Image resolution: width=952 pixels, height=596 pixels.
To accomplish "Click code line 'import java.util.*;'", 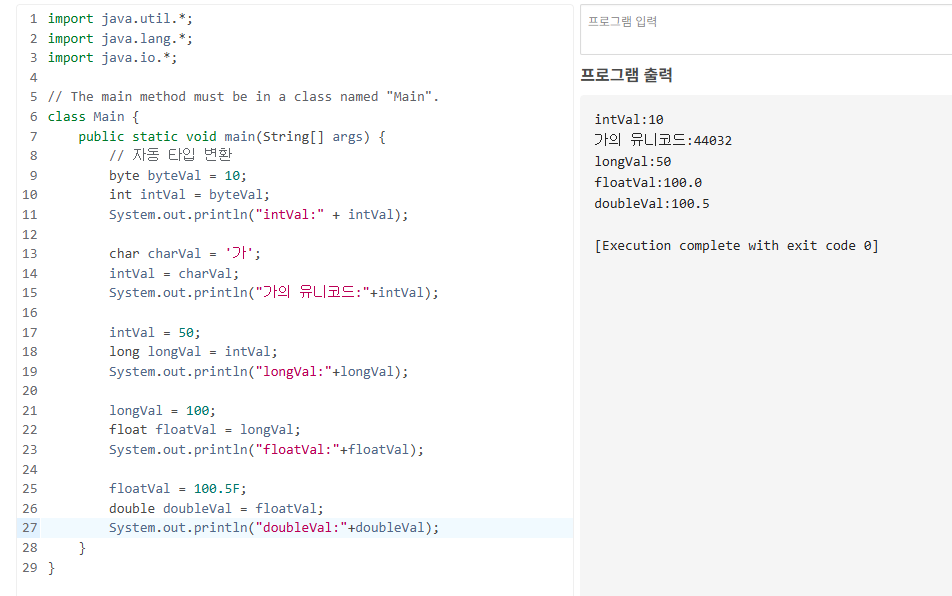I will coord(120,19).
